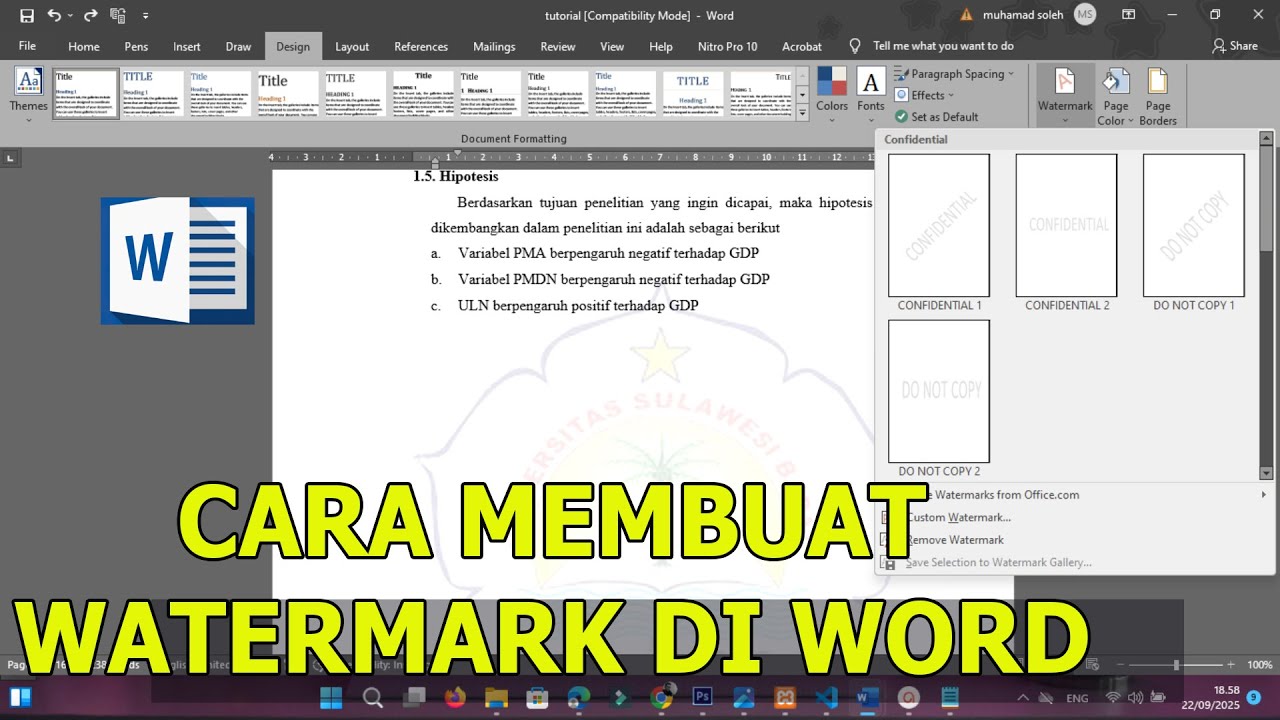Viewport: 1280px width, 720px height.
Task: Switch to the Home tab
Action: click(84, 46)
